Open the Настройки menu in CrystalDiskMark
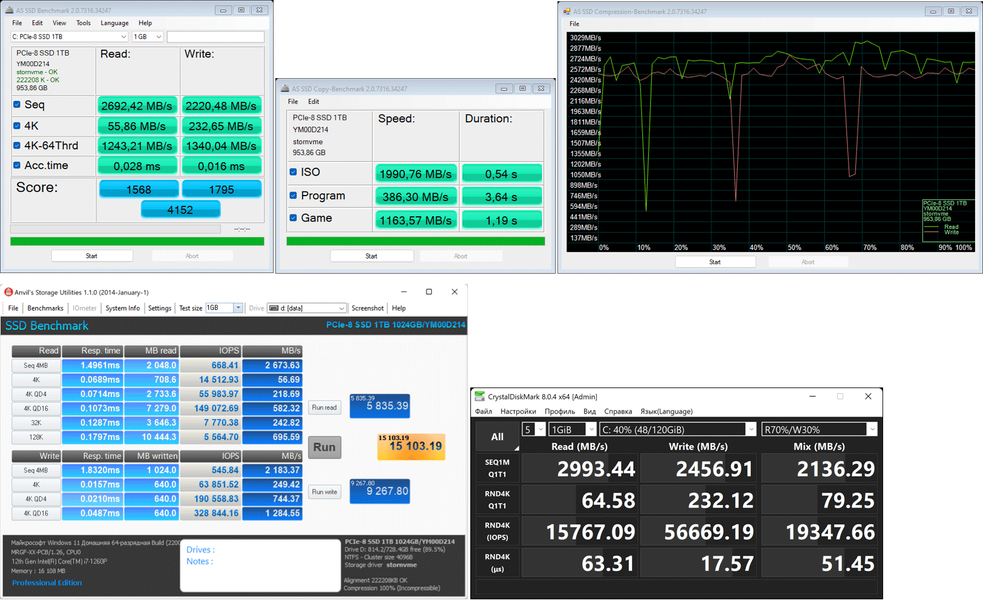983x600 pixels. coord(517,411)
